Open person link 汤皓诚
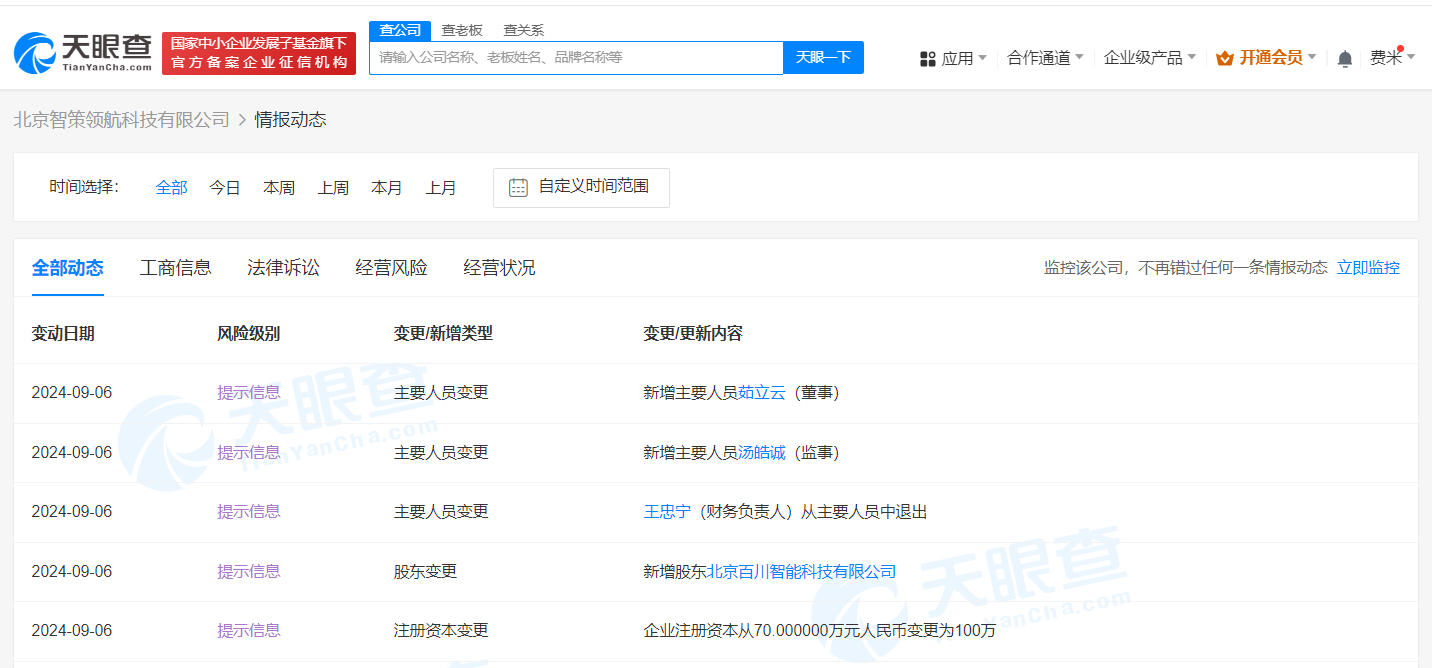 click(762, 453)
